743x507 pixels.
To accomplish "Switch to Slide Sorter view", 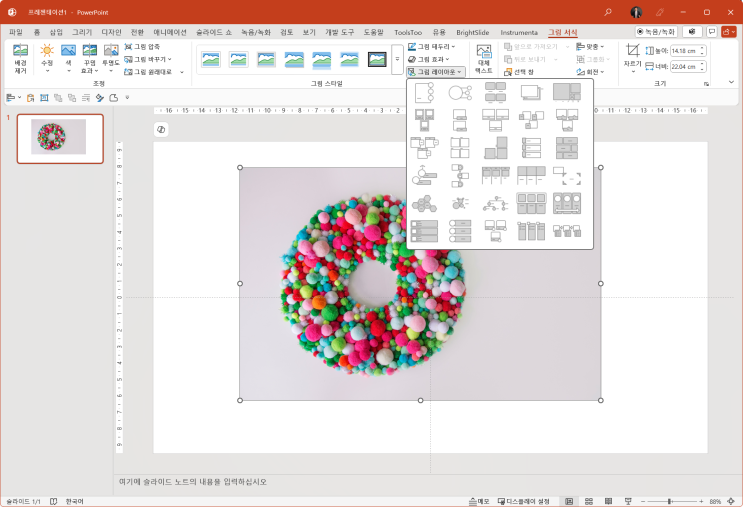I will click(589, 501).
